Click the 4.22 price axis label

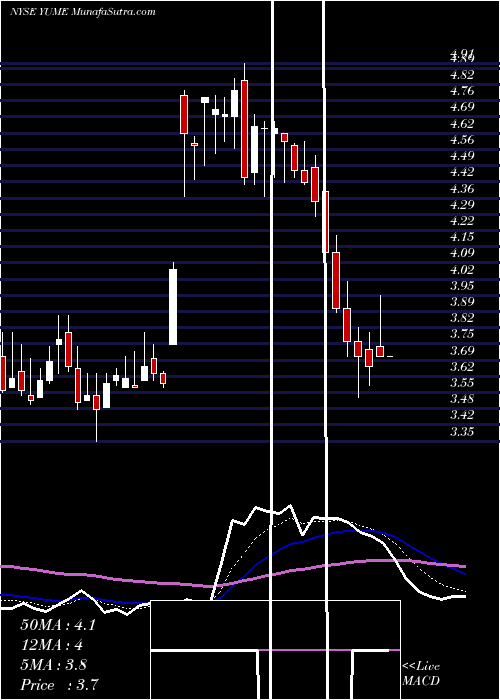(462, 221)
